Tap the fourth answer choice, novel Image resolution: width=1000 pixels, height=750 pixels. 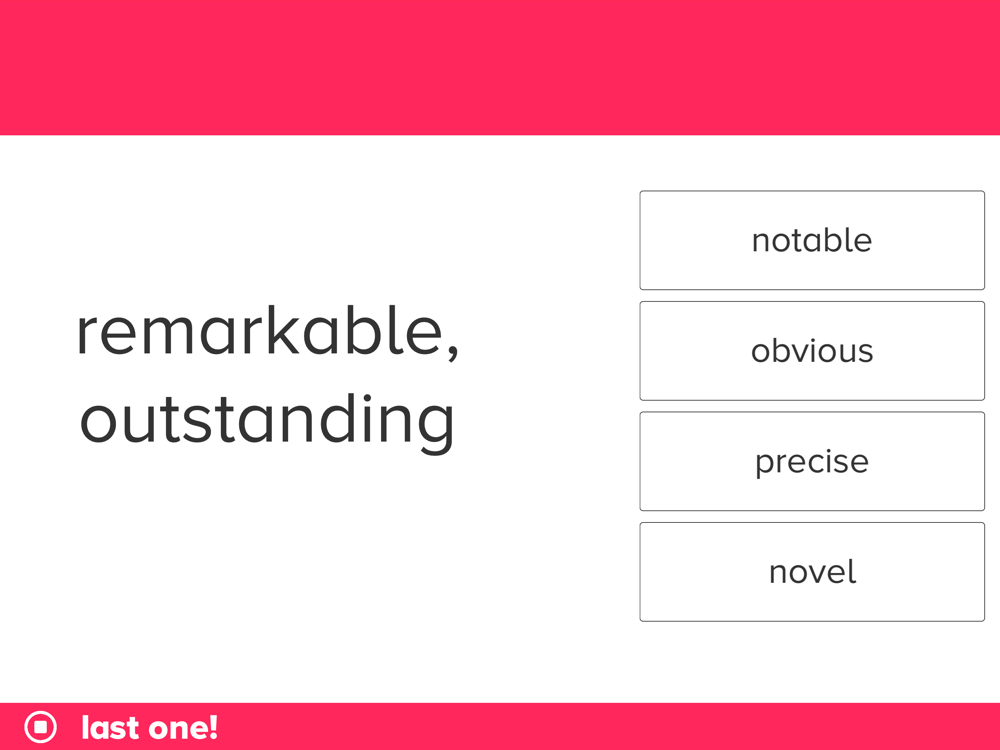812,571
